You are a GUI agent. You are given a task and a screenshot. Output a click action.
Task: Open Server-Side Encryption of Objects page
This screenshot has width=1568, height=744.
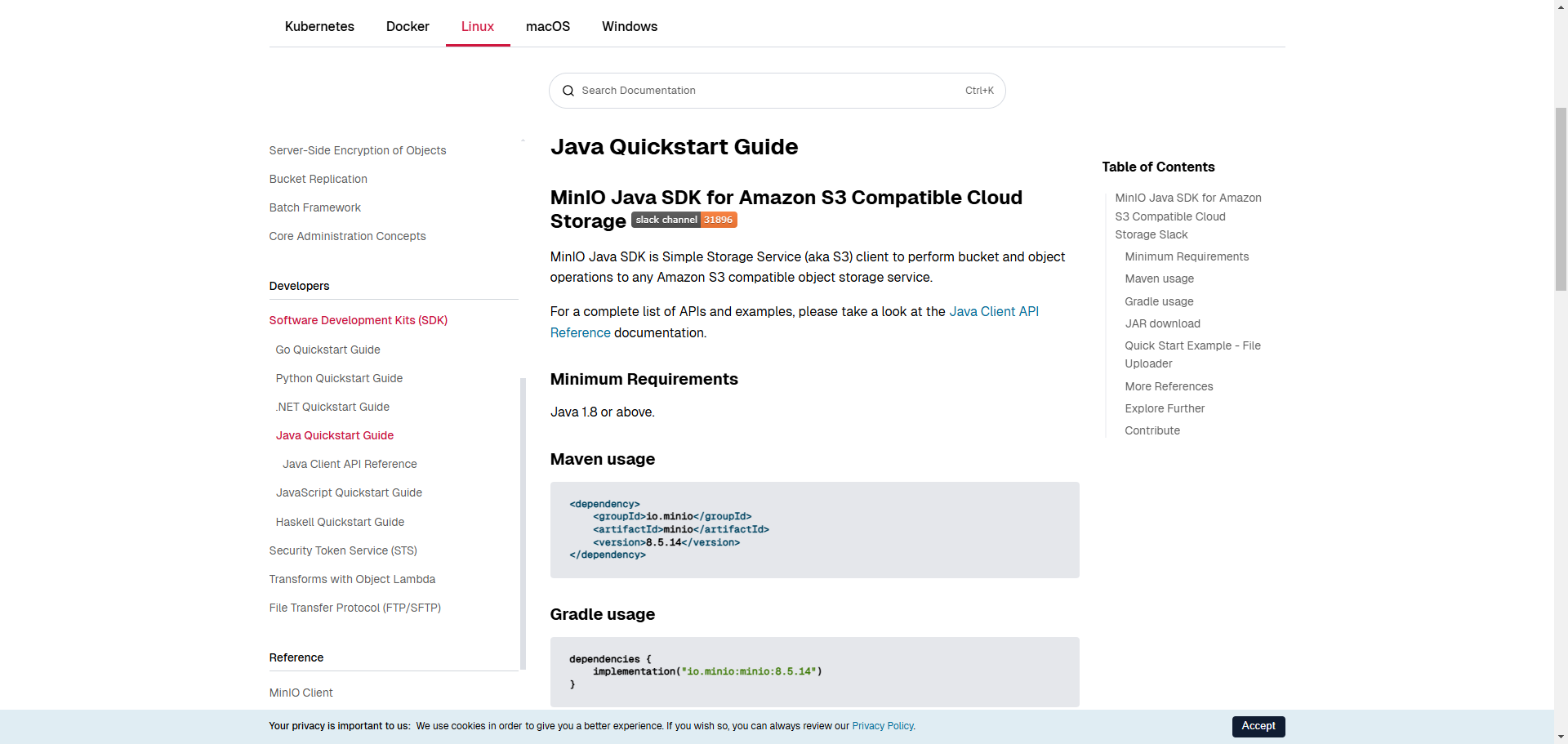pyautogui.click(x=358, y=150)
